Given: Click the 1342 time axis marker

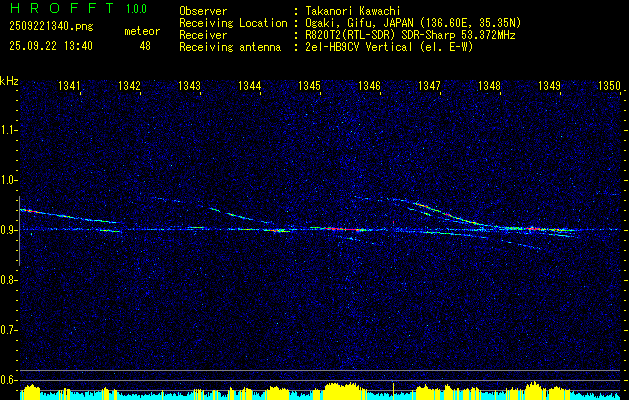Looking at the screenshot, I should coord(130,85).
